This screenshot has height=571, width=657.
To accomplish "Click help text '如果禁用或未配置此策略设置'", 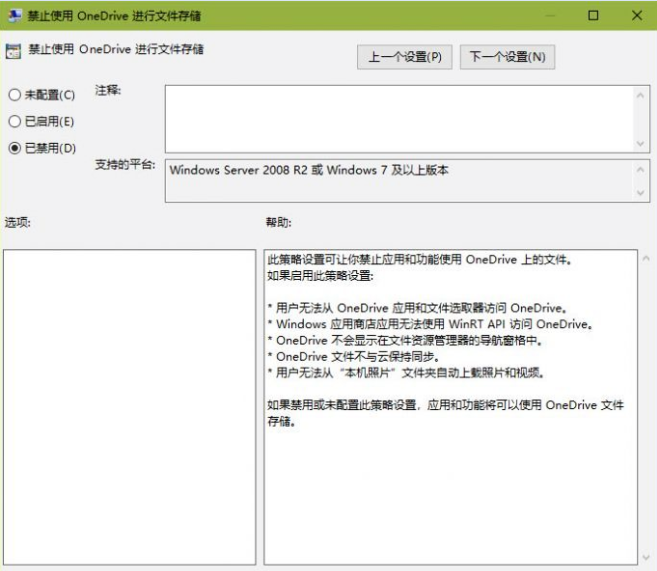I will point(341,405).
